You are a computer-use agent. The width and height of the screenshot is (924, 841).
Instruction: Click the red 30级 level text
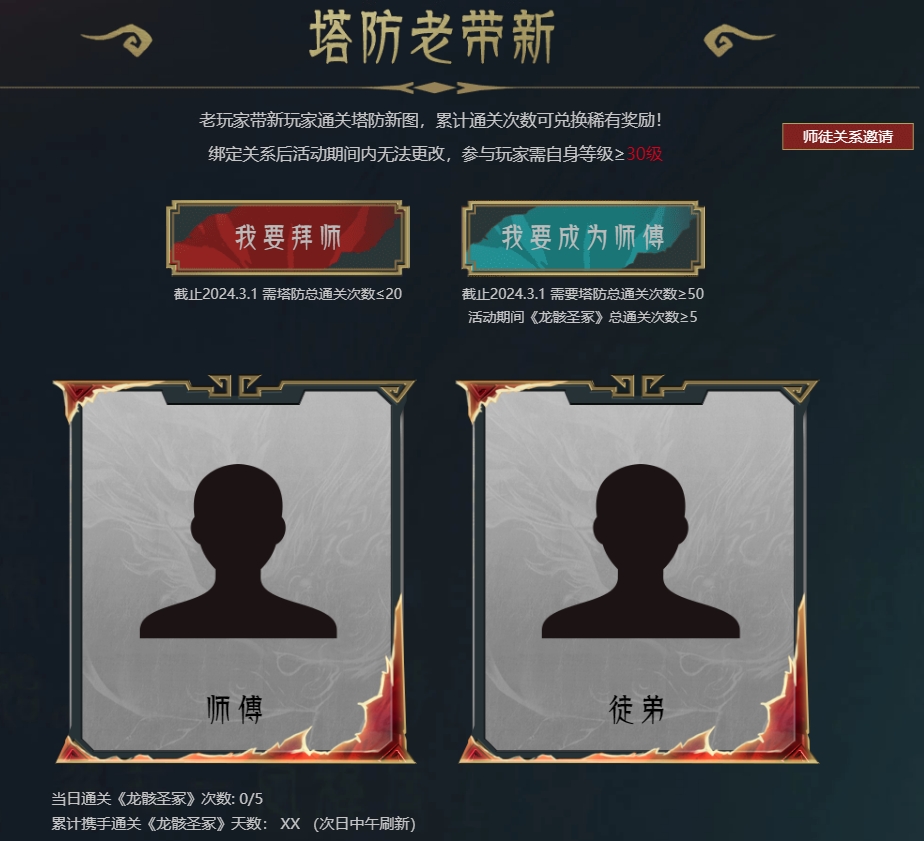(x=644, y=154)
